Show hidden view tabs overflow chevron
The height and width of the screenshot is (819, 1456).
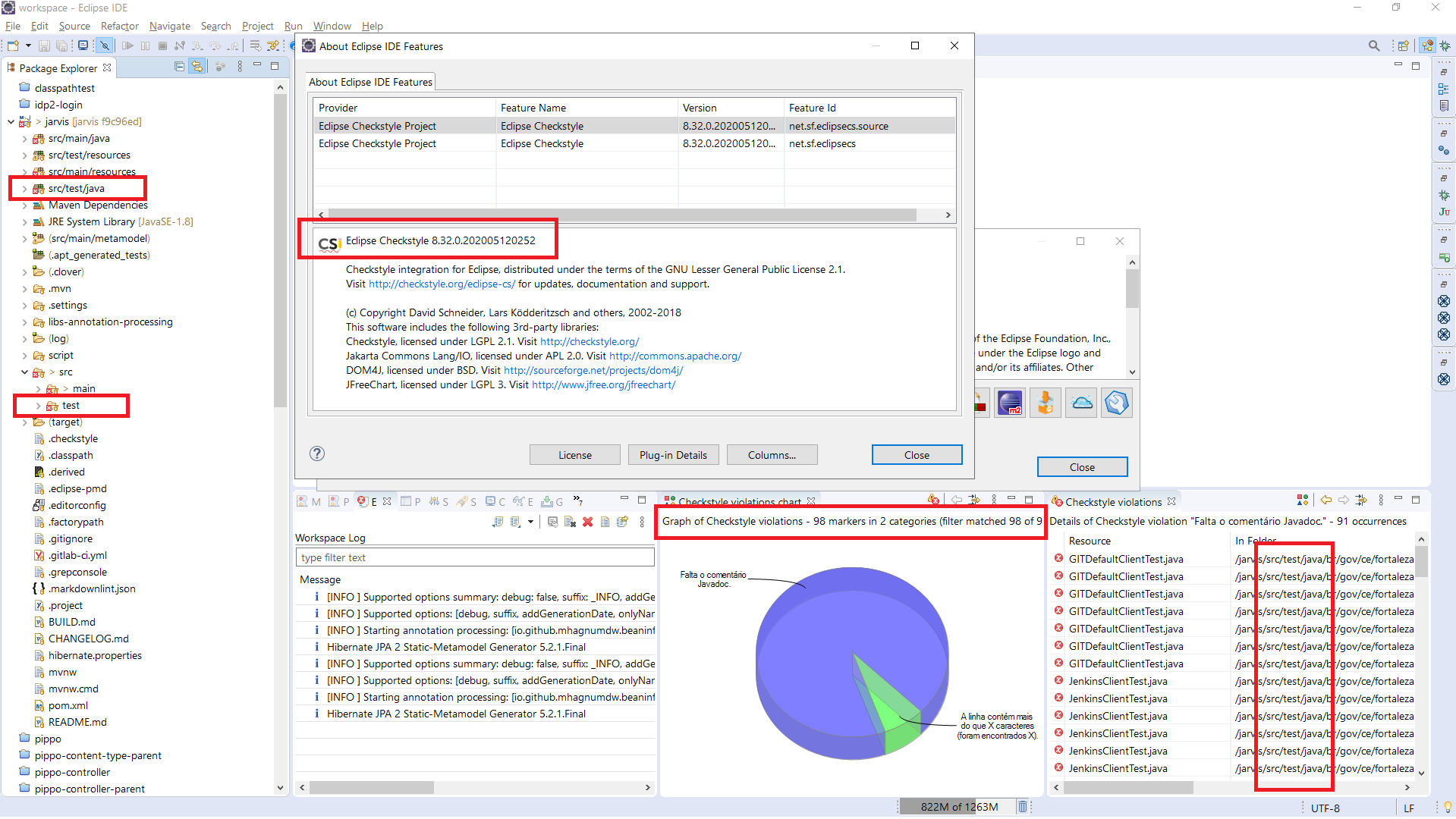(x=577, y=500)
